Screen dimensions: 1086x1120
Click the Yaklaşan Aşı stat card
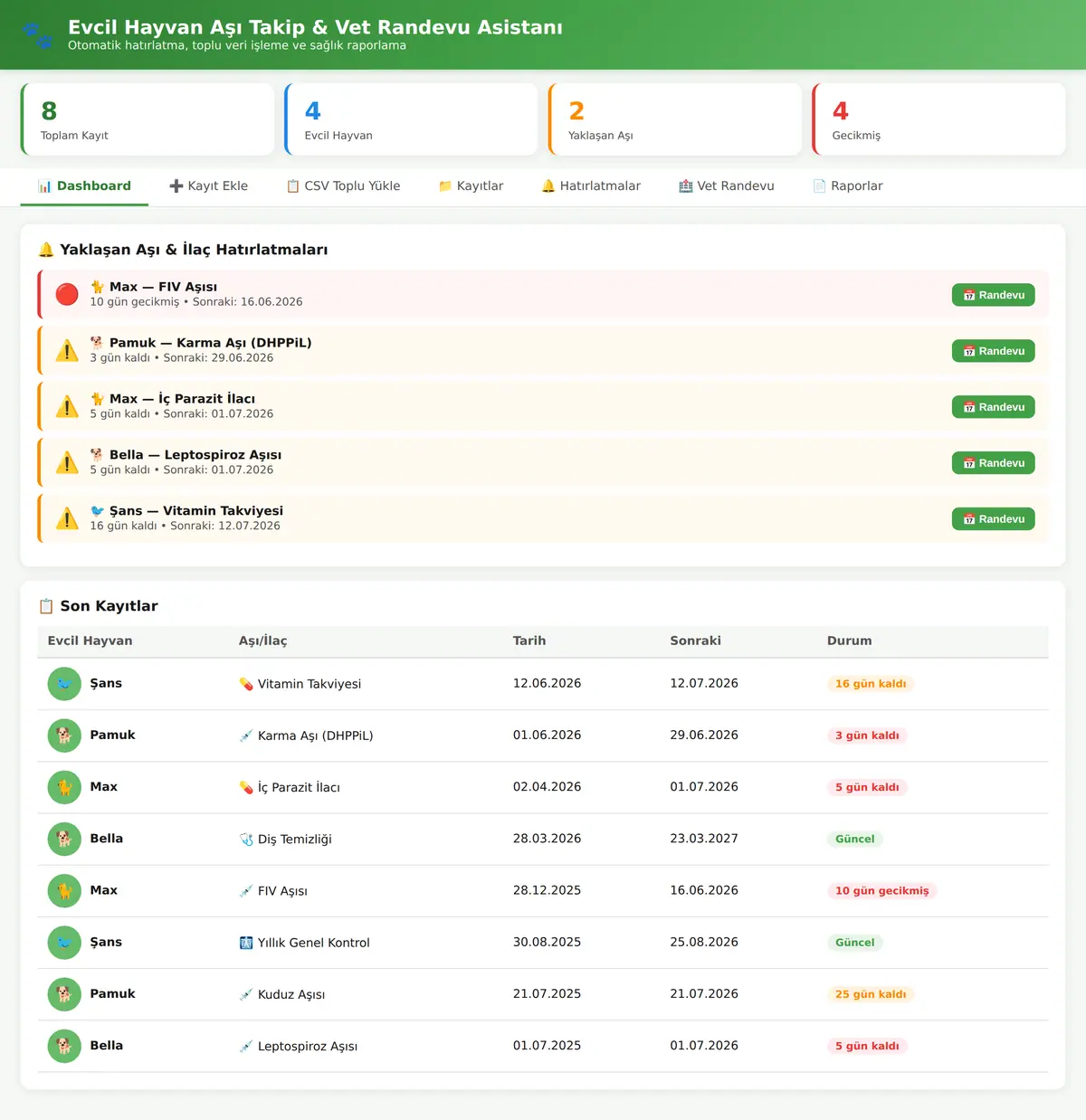(x=675, y=119)
